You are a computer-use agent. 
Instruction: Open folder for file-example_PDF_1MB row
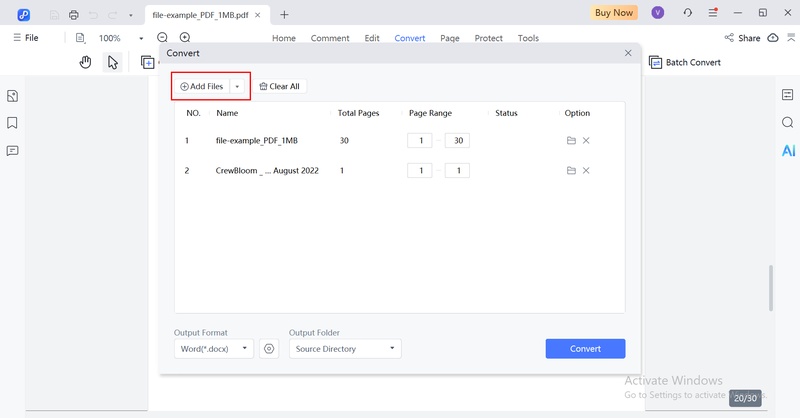571,140
